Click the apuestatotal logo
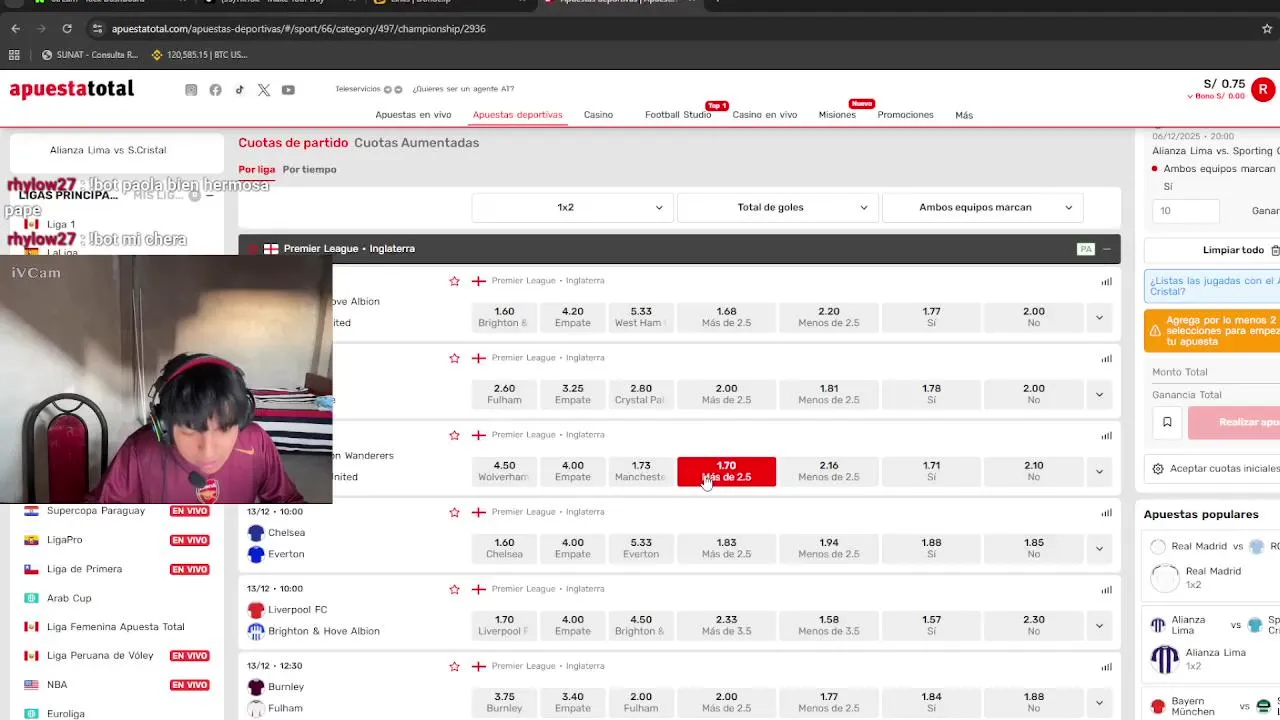The image size is (1280, 720). (x=72, y=89)
